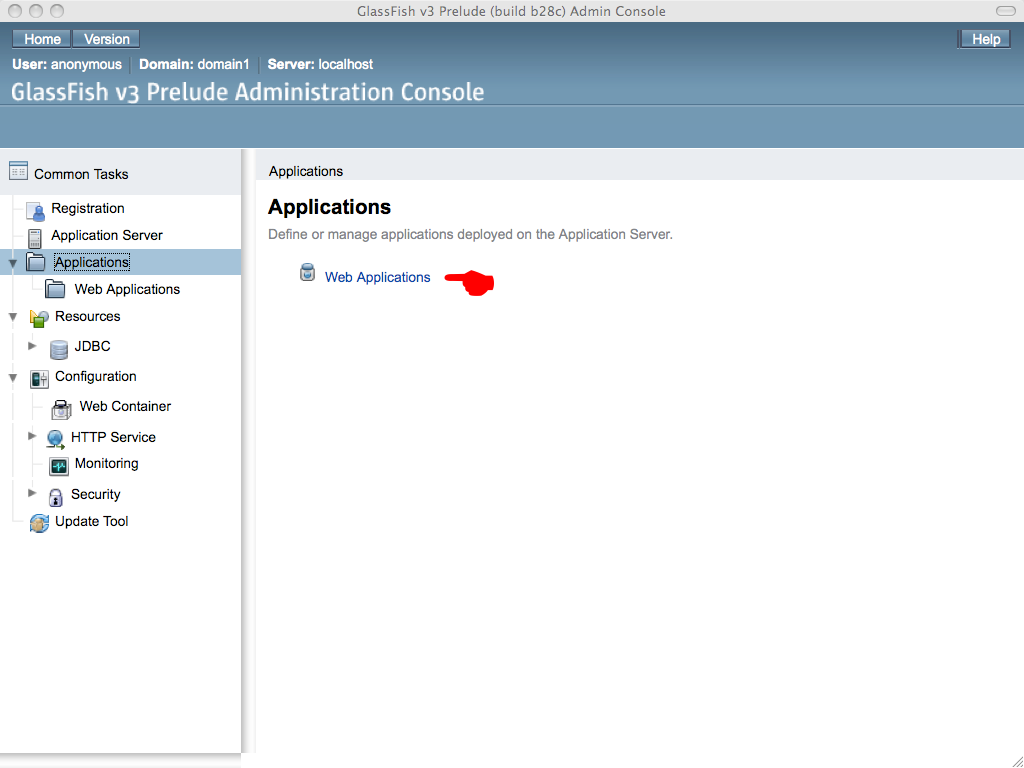Click the Application Server icon
This screenshot has width=1024, height=768.
[35, 238]
